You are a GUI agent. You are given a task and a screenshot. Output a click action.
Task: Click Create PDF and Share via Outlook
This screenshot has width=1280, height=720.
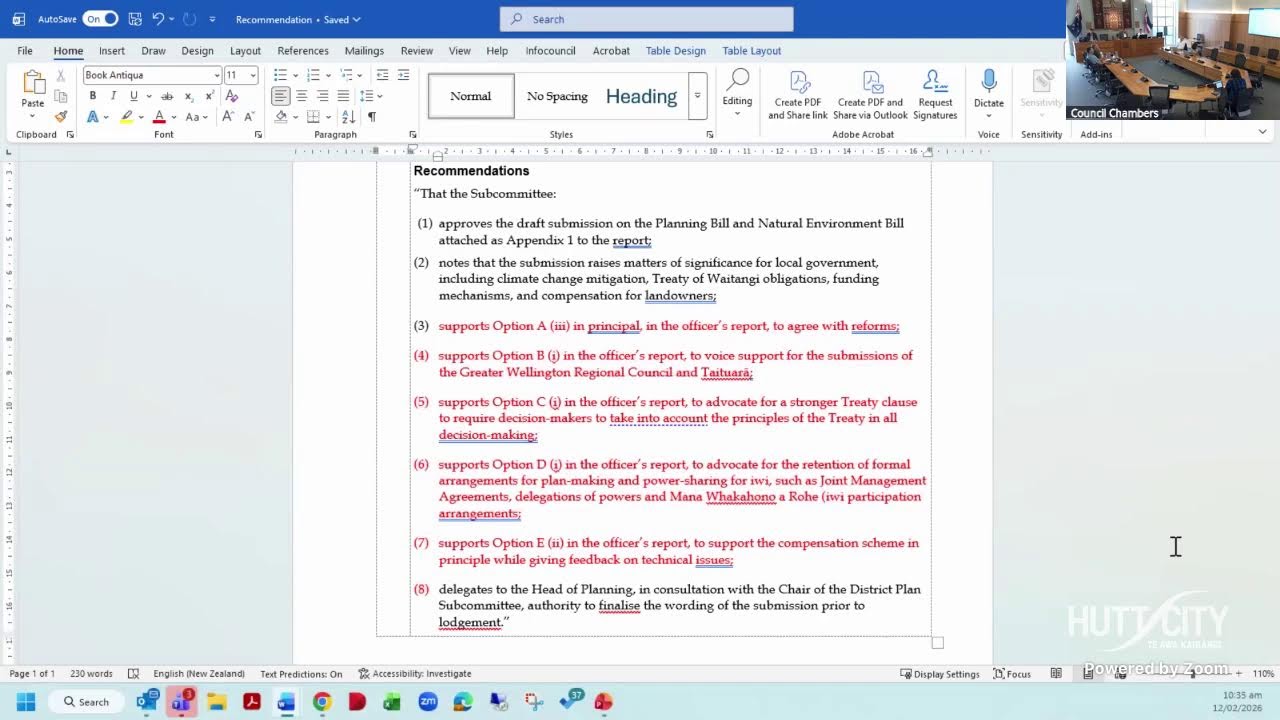[870, 95]
